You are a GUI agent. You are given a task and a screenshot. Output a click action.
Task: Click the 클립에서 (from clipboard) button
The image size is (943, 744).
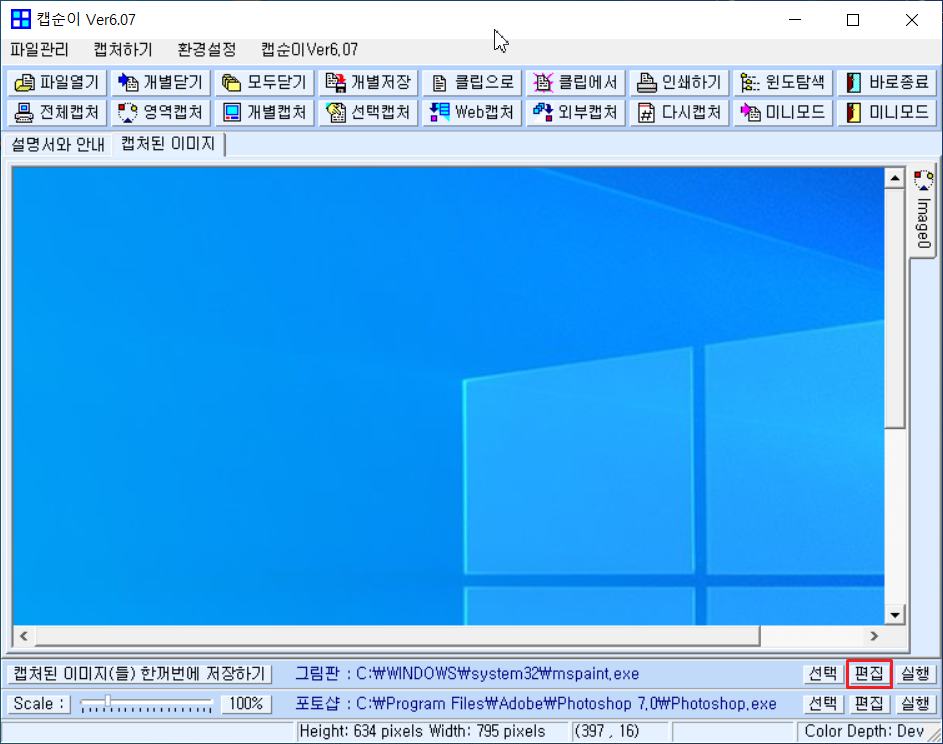[x=576, y=82]
